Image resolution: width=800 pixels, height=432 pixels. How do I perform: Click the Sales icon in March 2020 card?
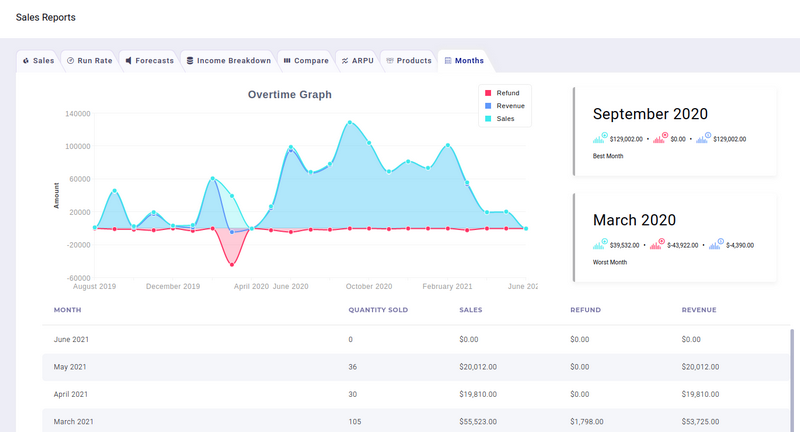coord(600,244)
